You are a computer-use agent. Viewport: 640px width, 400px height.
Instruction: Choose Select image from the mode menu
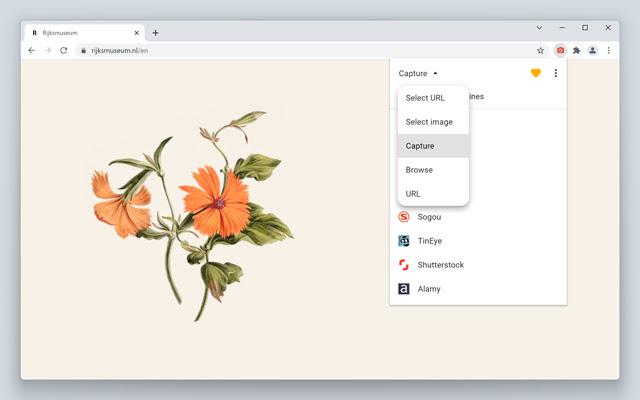(x=429, y=122)
